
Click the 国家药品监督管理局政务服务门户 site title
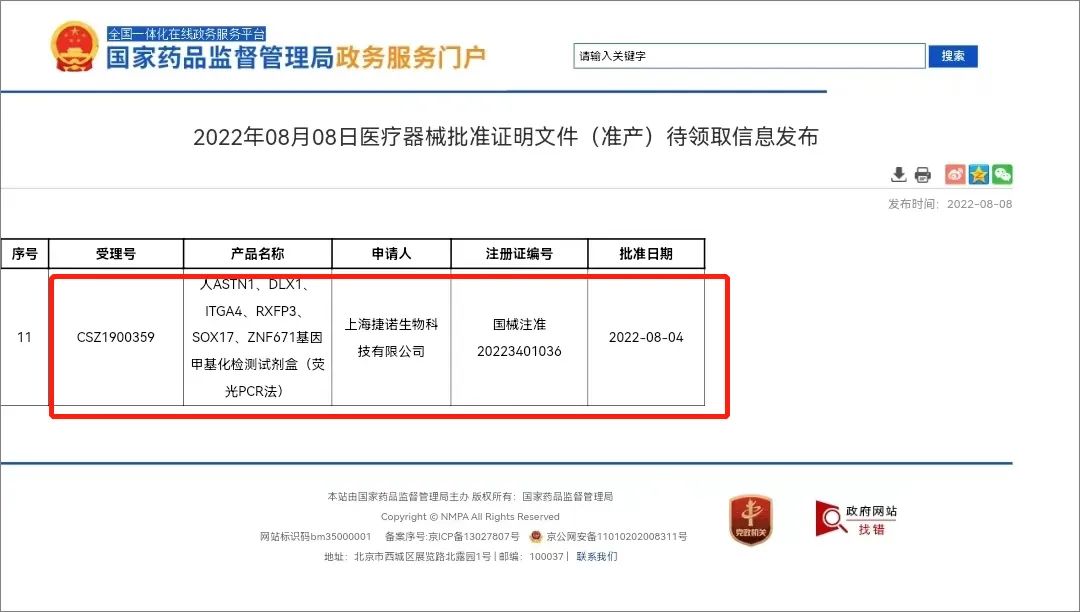(296, 57)
